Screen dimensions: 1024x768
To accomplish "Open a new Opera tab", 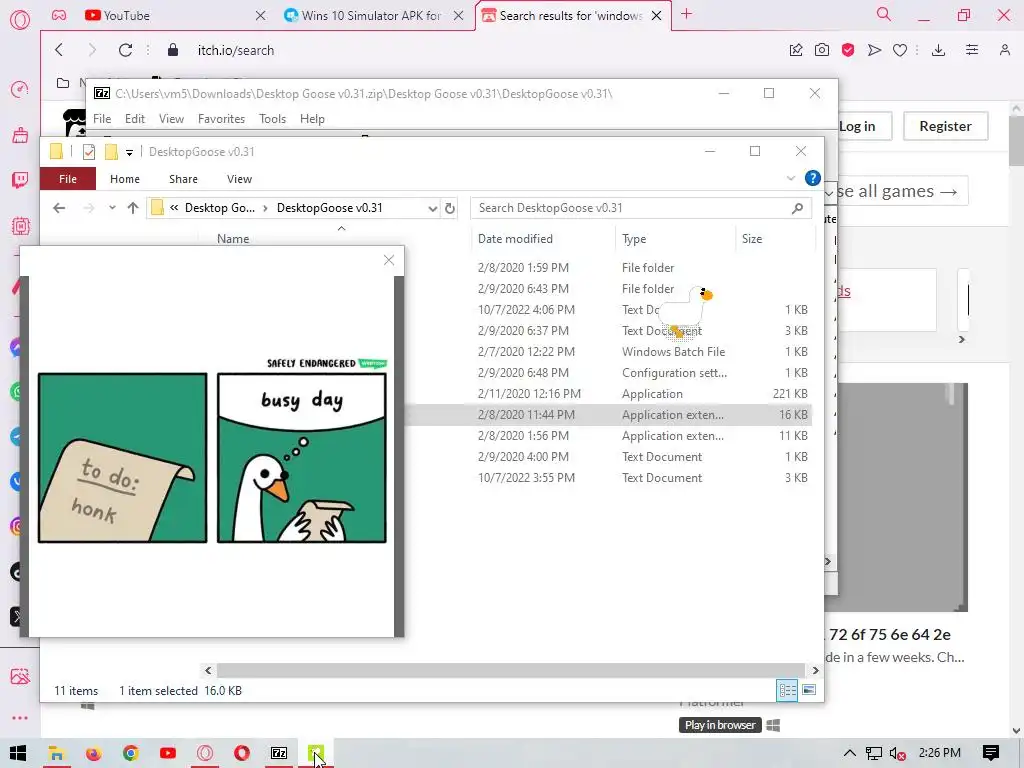I will (x=686, y=14).
